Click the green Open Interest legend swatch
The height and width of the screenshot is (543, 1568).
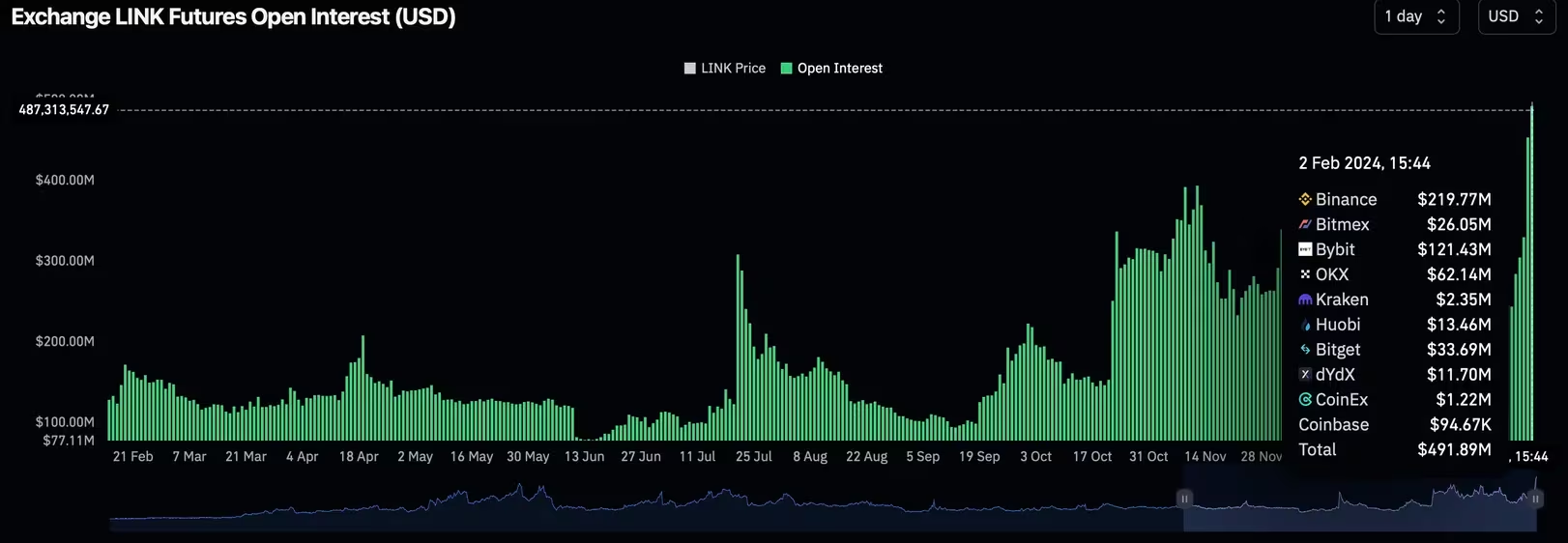click(x=787, y=69)
